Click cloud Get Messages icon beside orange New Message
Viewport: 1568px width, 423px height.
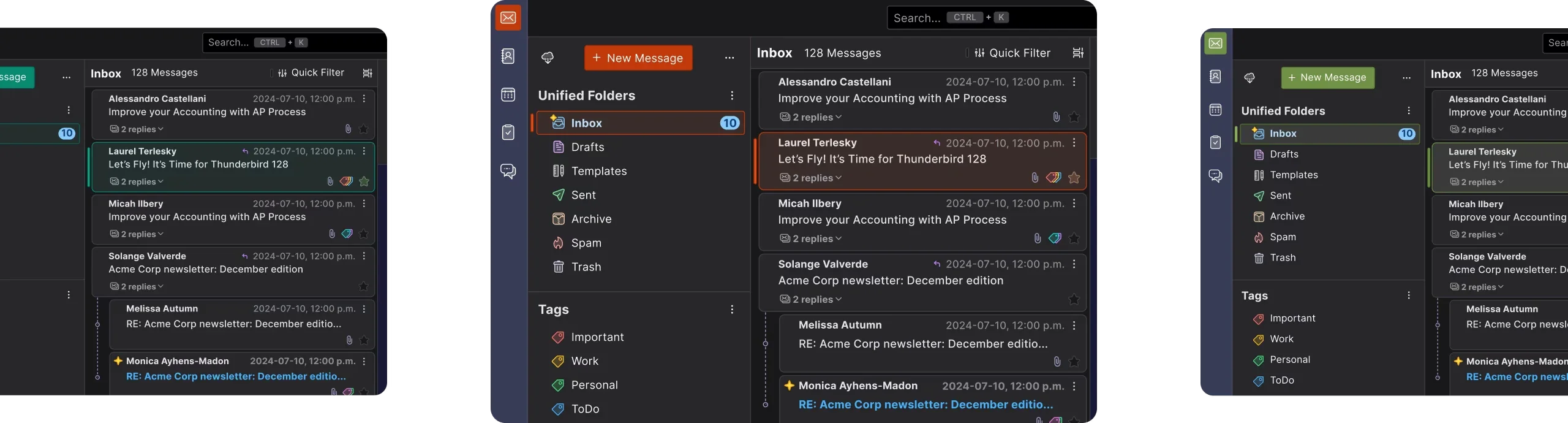point(548,58)
